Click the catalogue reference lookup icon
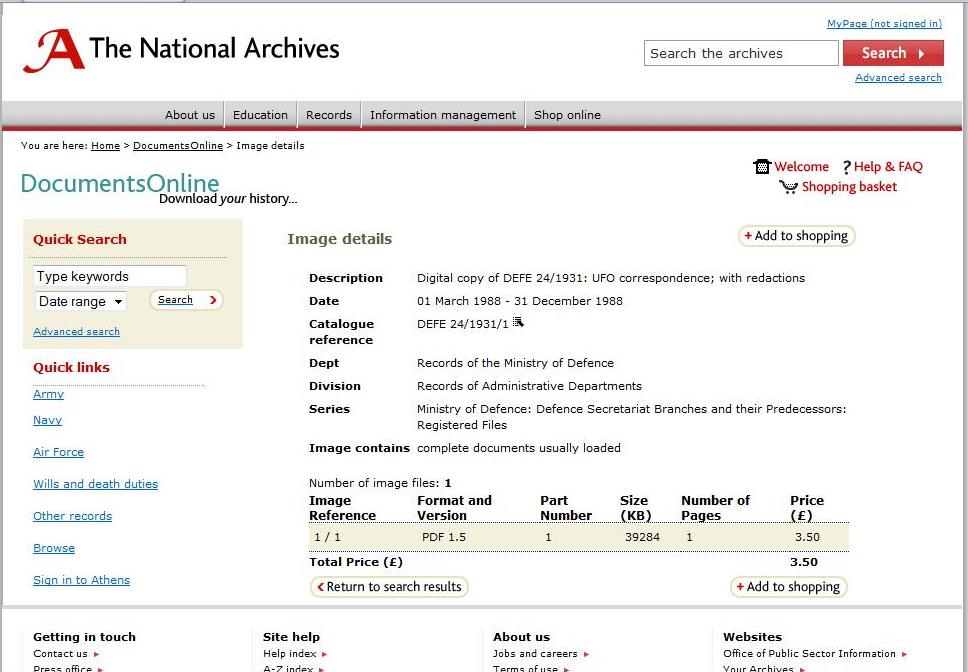This screenshot has width=968, height=672. 518,322
